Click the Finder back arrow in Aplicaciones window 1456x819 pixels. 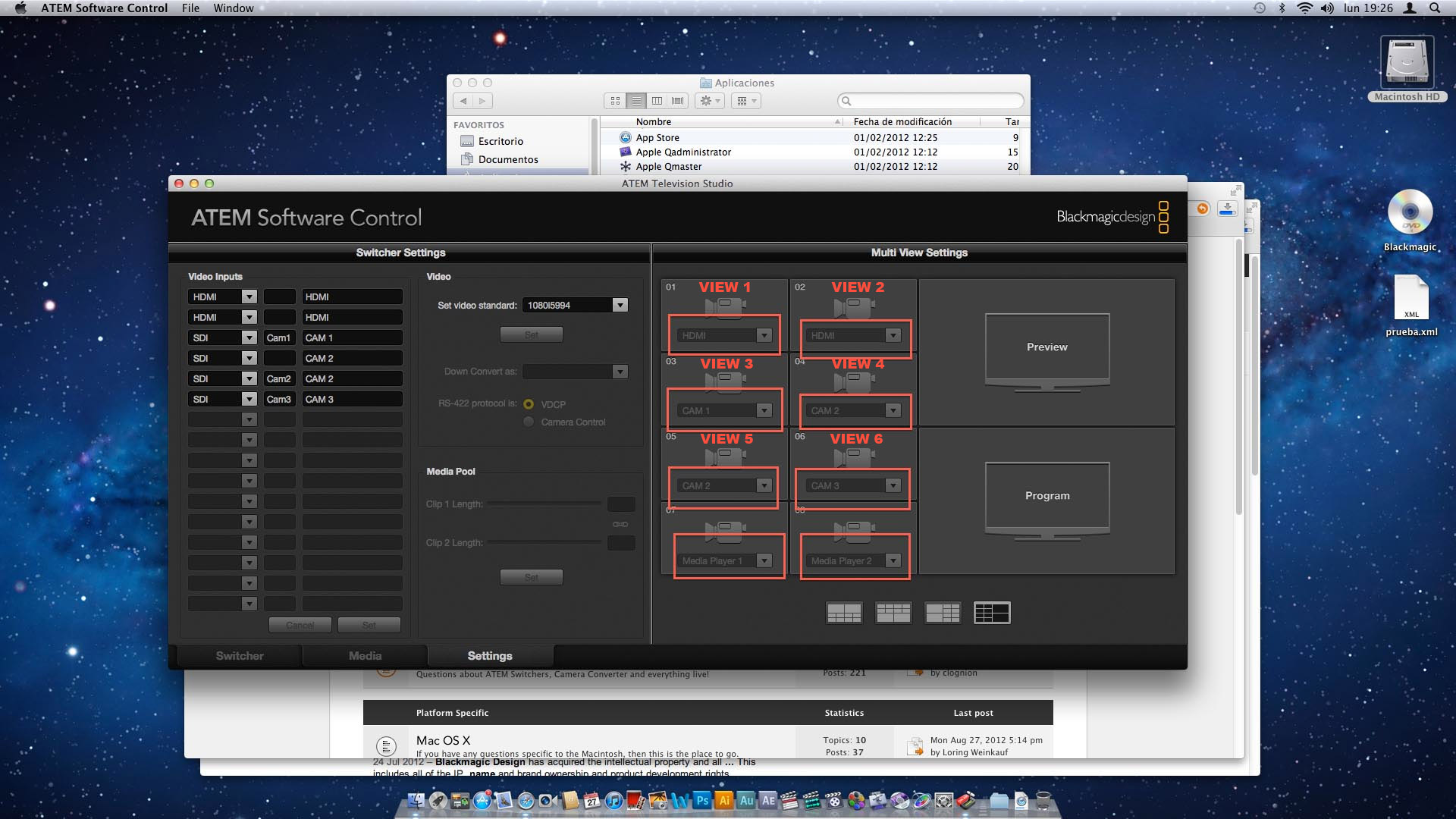pos(463,101)
